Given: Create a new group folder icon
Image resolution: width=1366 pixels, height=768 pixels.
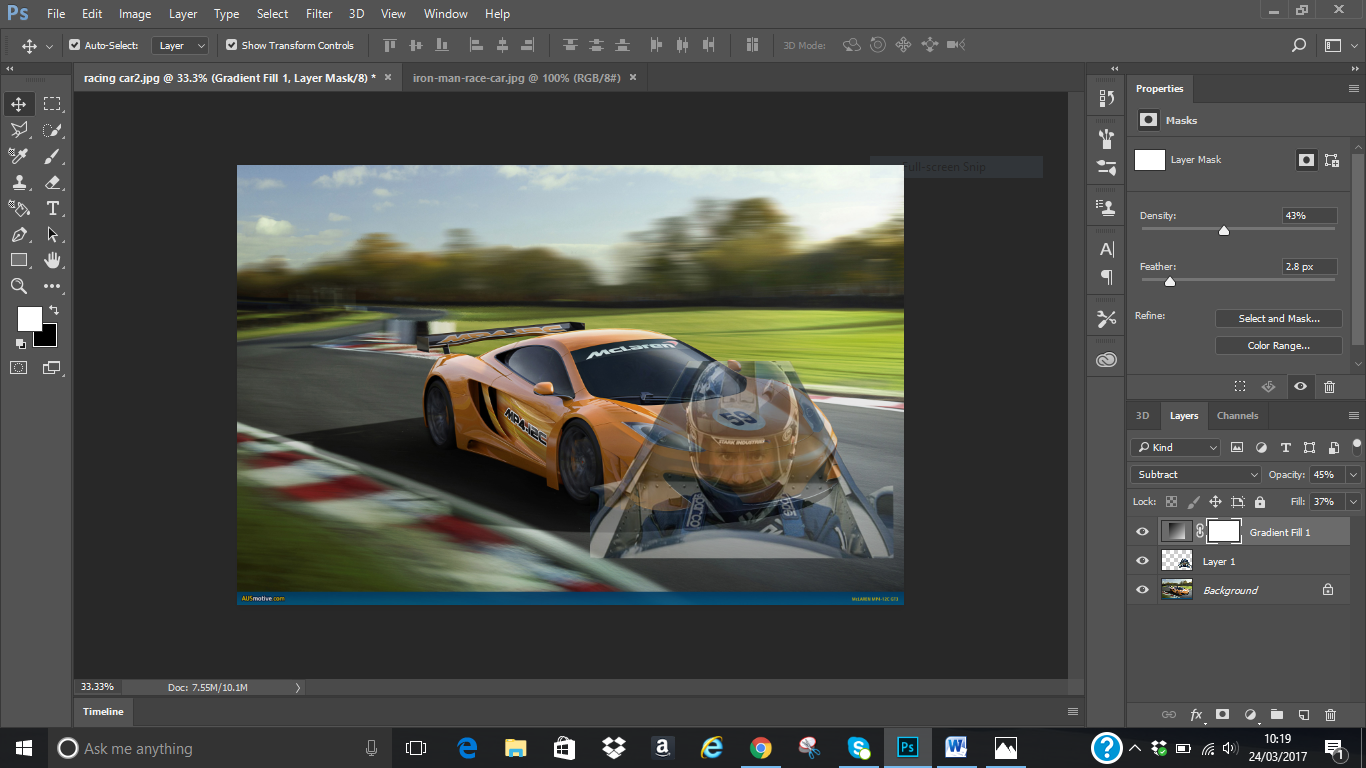Looking at the screenshot, I should [x=1276, y=714].
